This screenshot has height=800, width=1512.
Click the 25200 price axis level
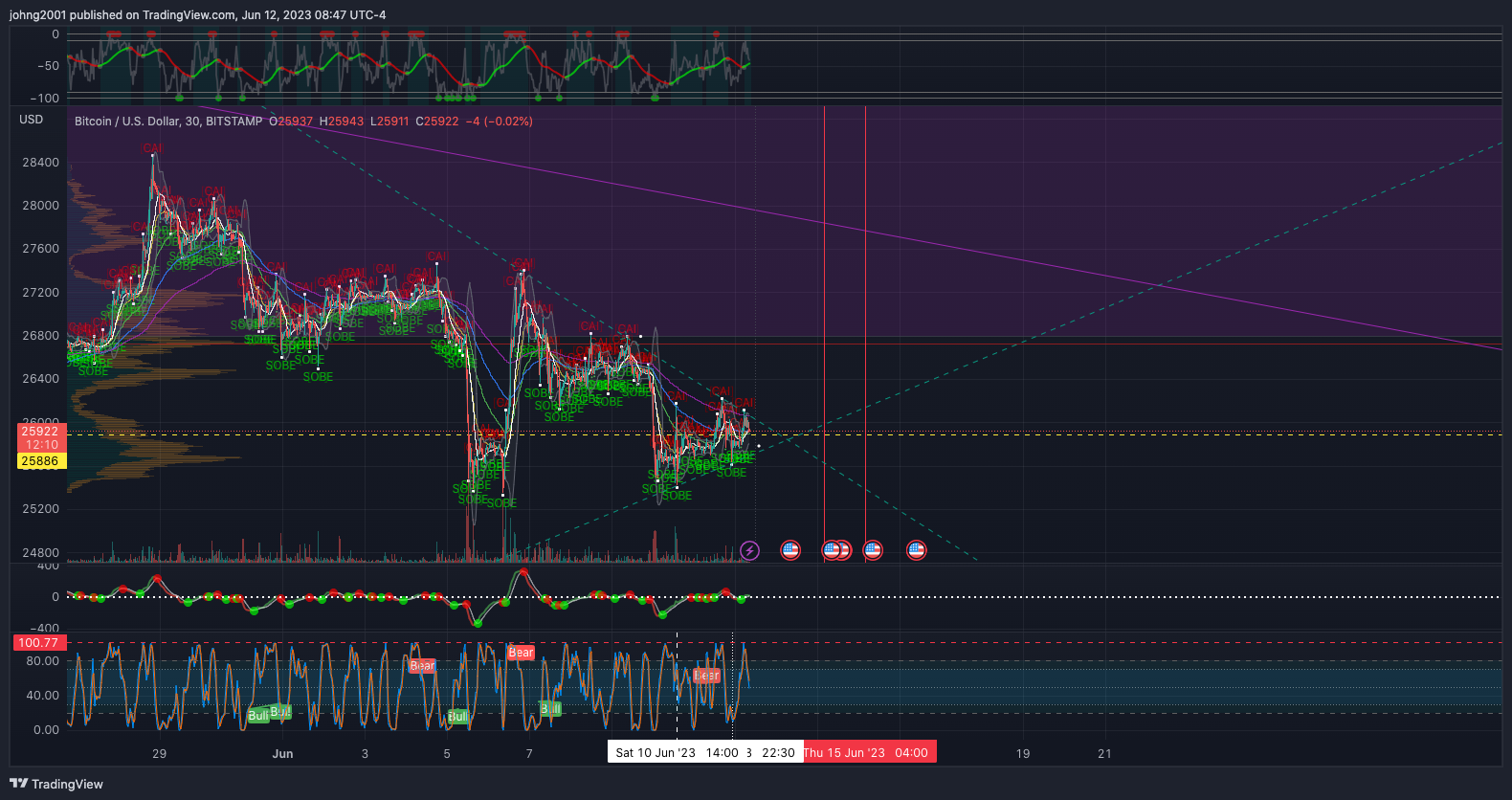point(41,509)
